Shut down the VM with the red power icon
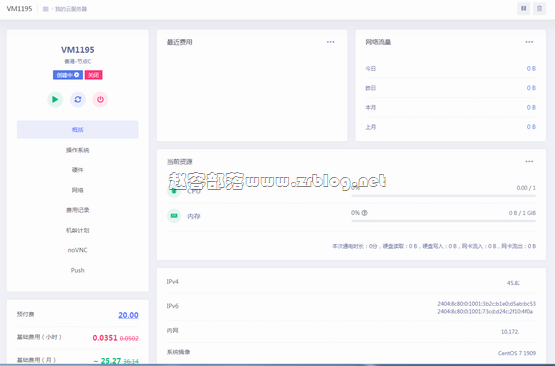 point(101,99)
